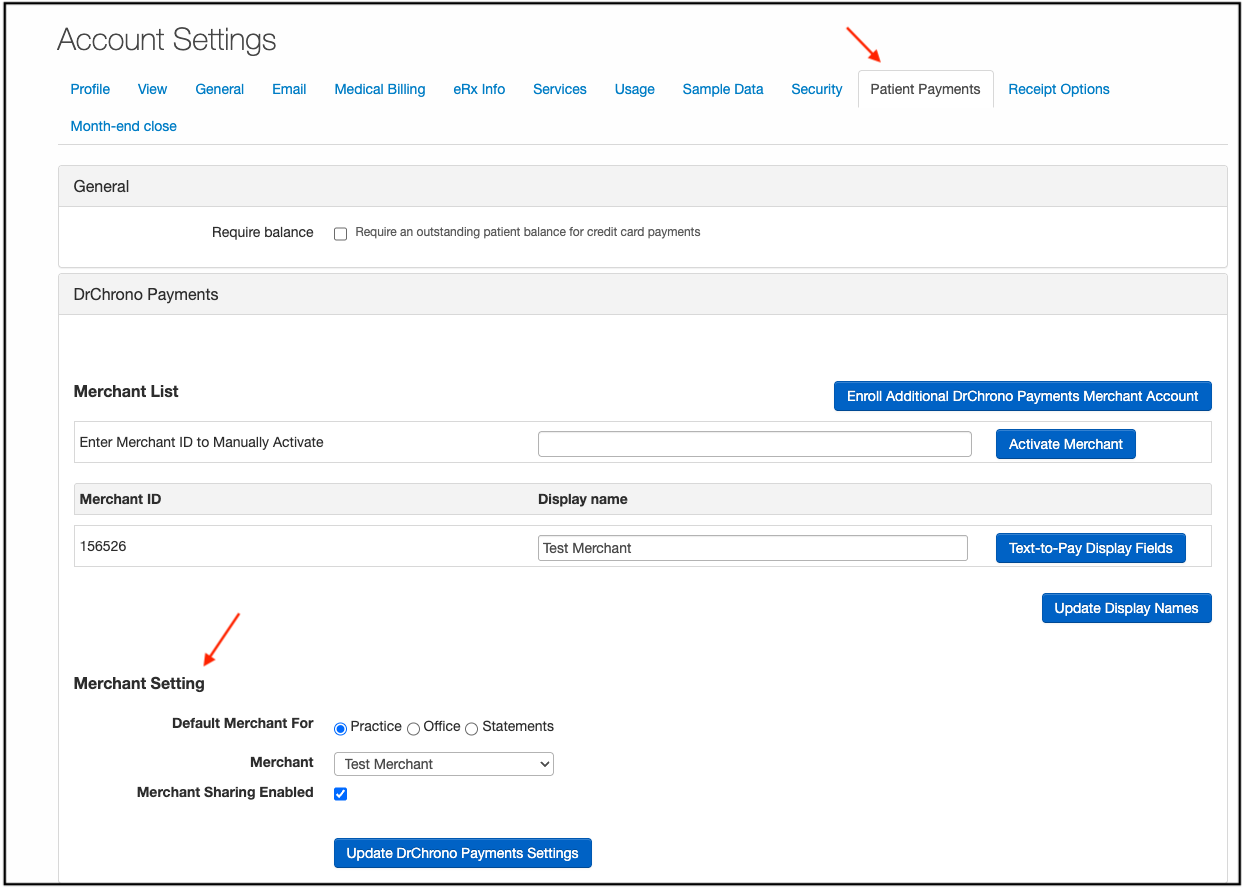
Task: Choose the Office radio option
Action: [x=413, y=728]
